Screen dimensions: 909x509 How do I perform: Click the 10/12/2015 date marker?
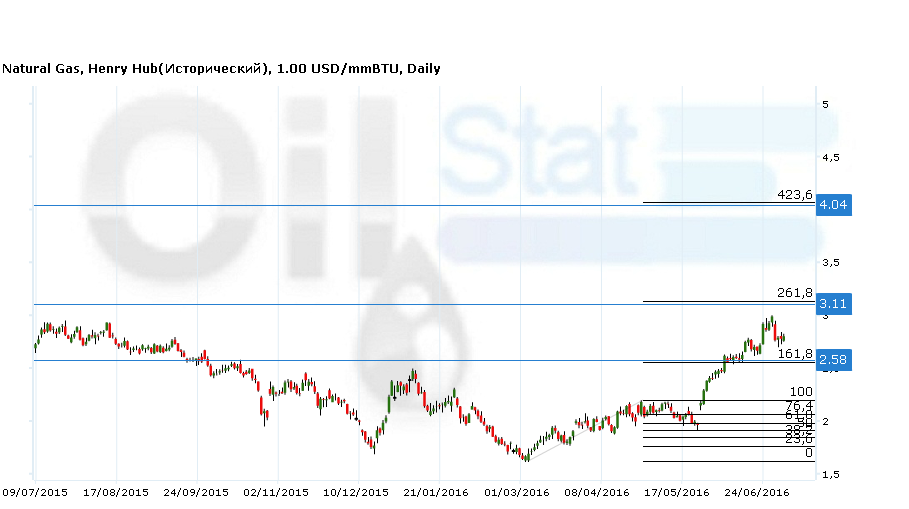pyautogui.click(x=357, y=492)
